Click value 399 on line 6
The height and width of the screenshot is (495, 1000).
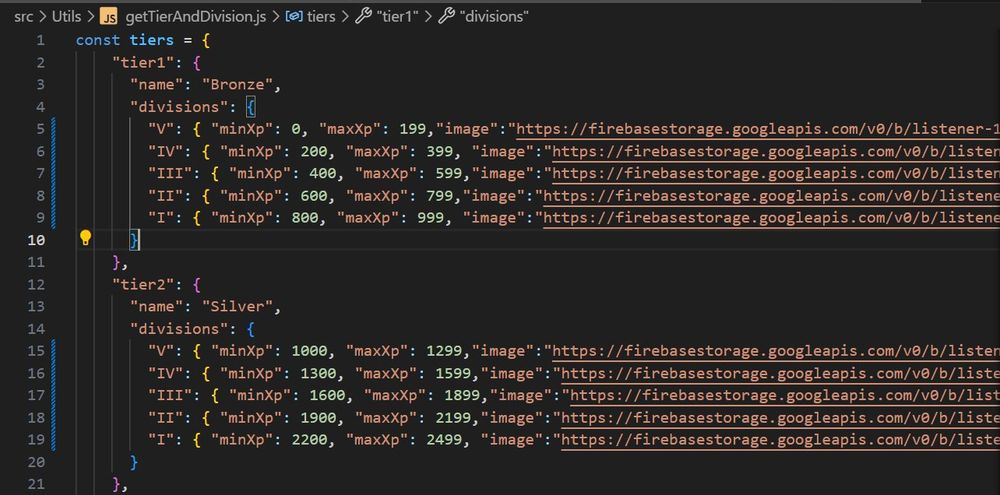point(440,152)
